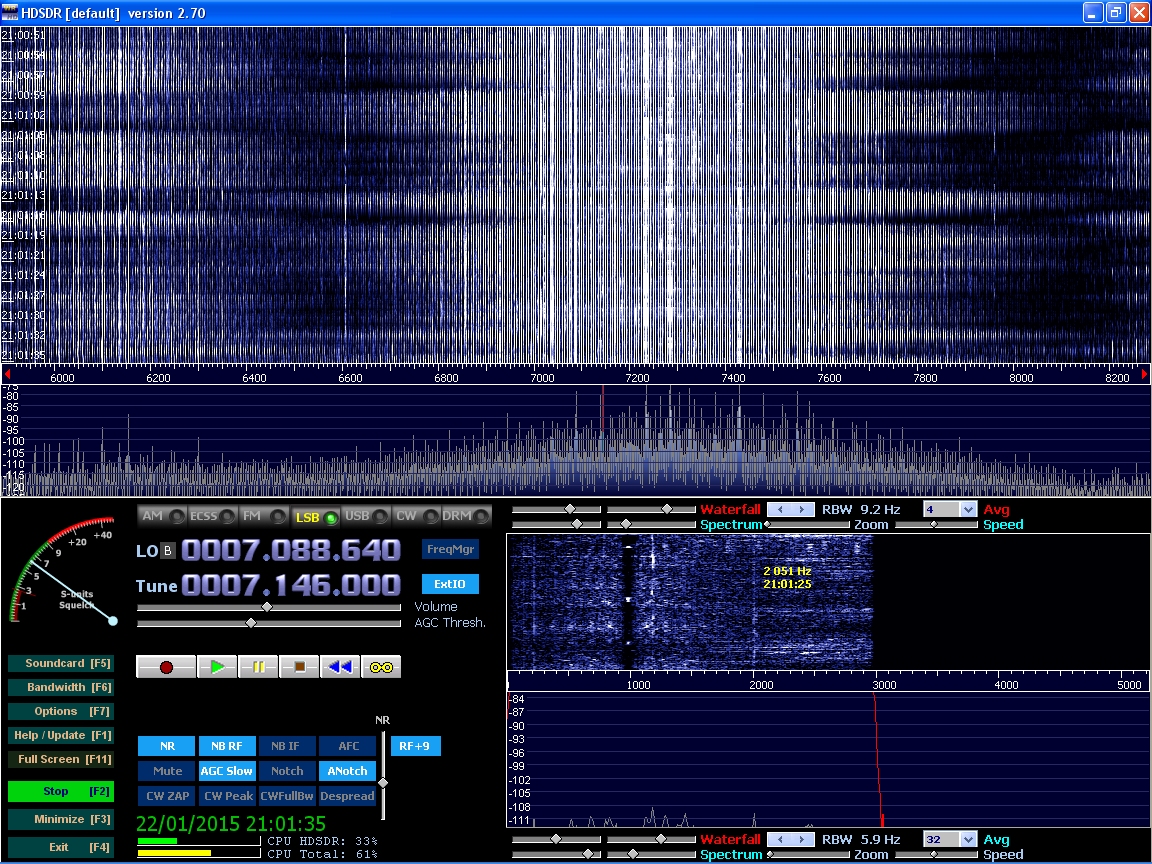Image resolution: width=1152 pixels, height=864 pixels.
Task: Click the blue rewind button
Action: 340,667
